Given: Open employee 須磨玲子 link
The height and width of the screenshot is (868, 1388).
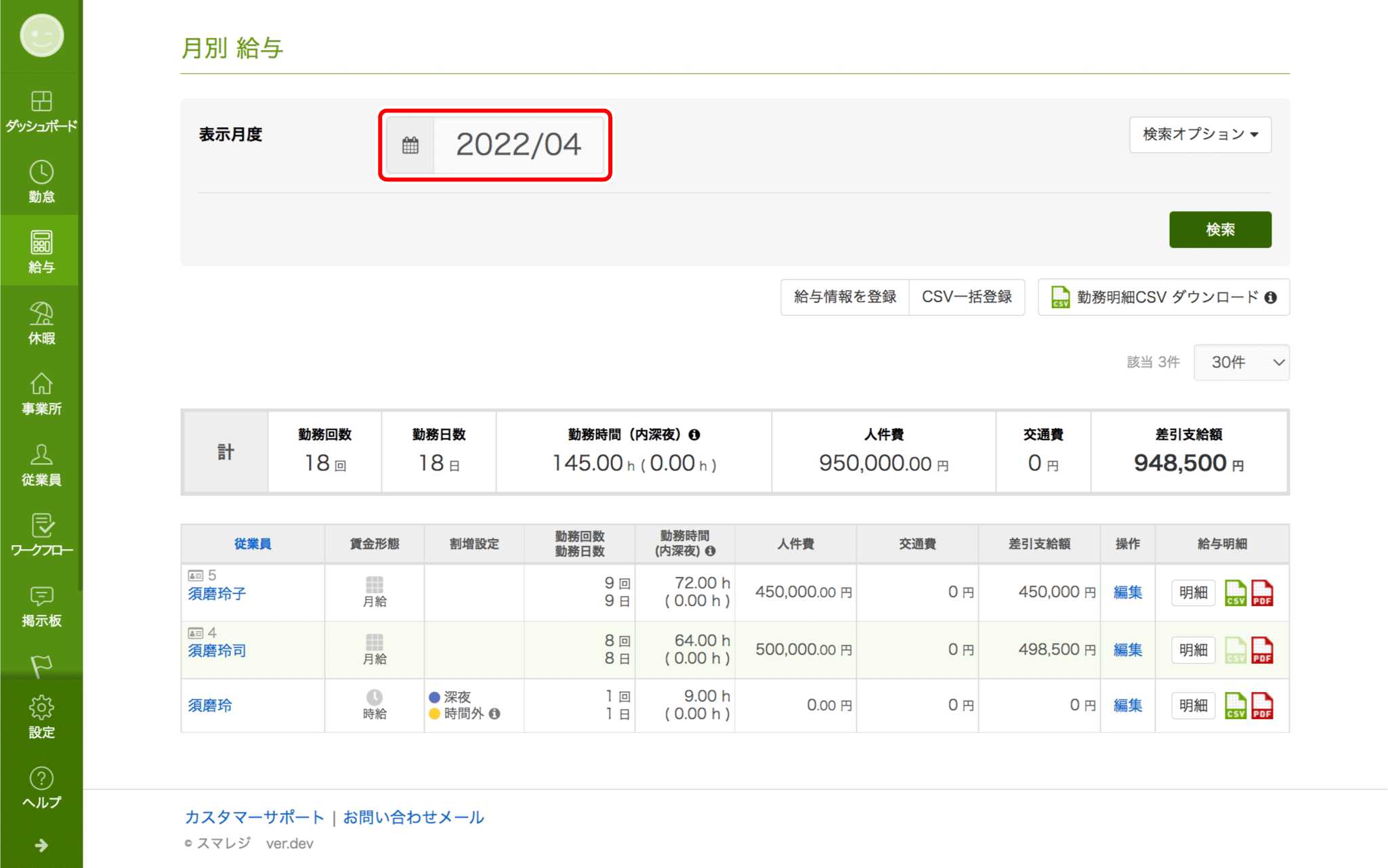Looking at the screenshot, I should click(x=217, y=593).
